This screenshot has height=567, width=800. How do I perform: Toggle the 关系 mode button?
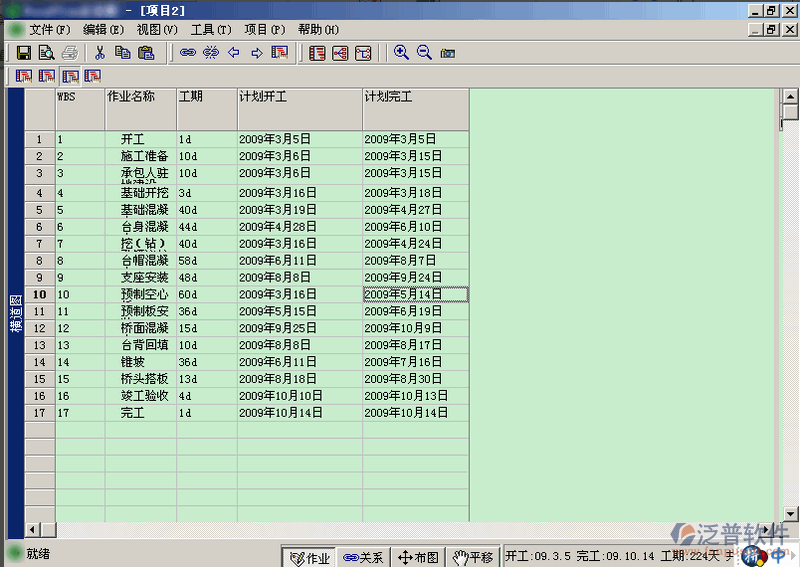point(363,557)
